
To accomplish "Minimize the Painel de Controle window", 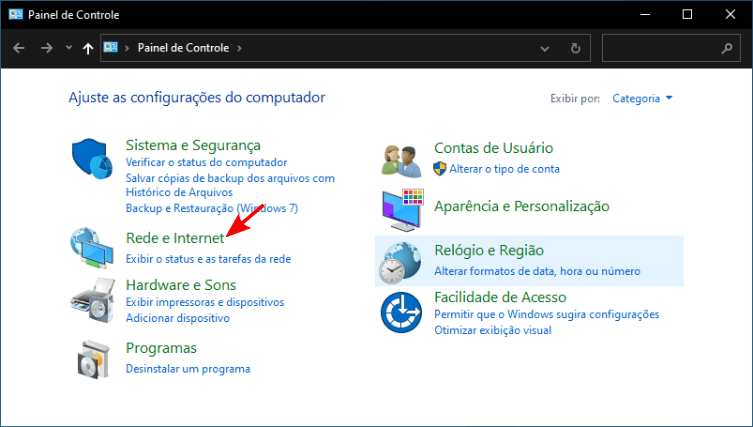I will pos(645,14).
